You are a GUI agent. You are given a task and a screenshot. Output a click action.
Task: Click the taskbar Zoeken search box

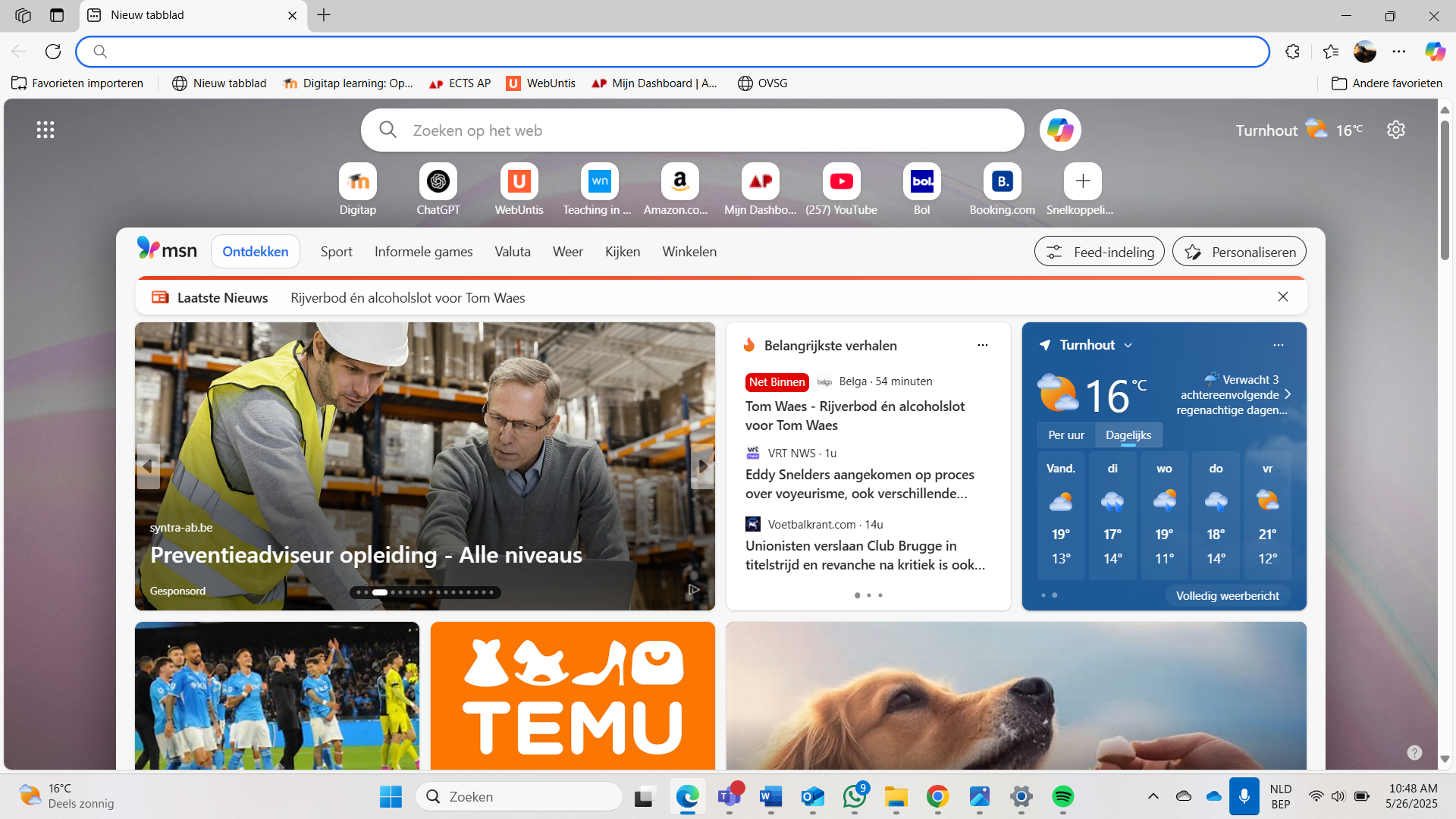tap(519, 796)
